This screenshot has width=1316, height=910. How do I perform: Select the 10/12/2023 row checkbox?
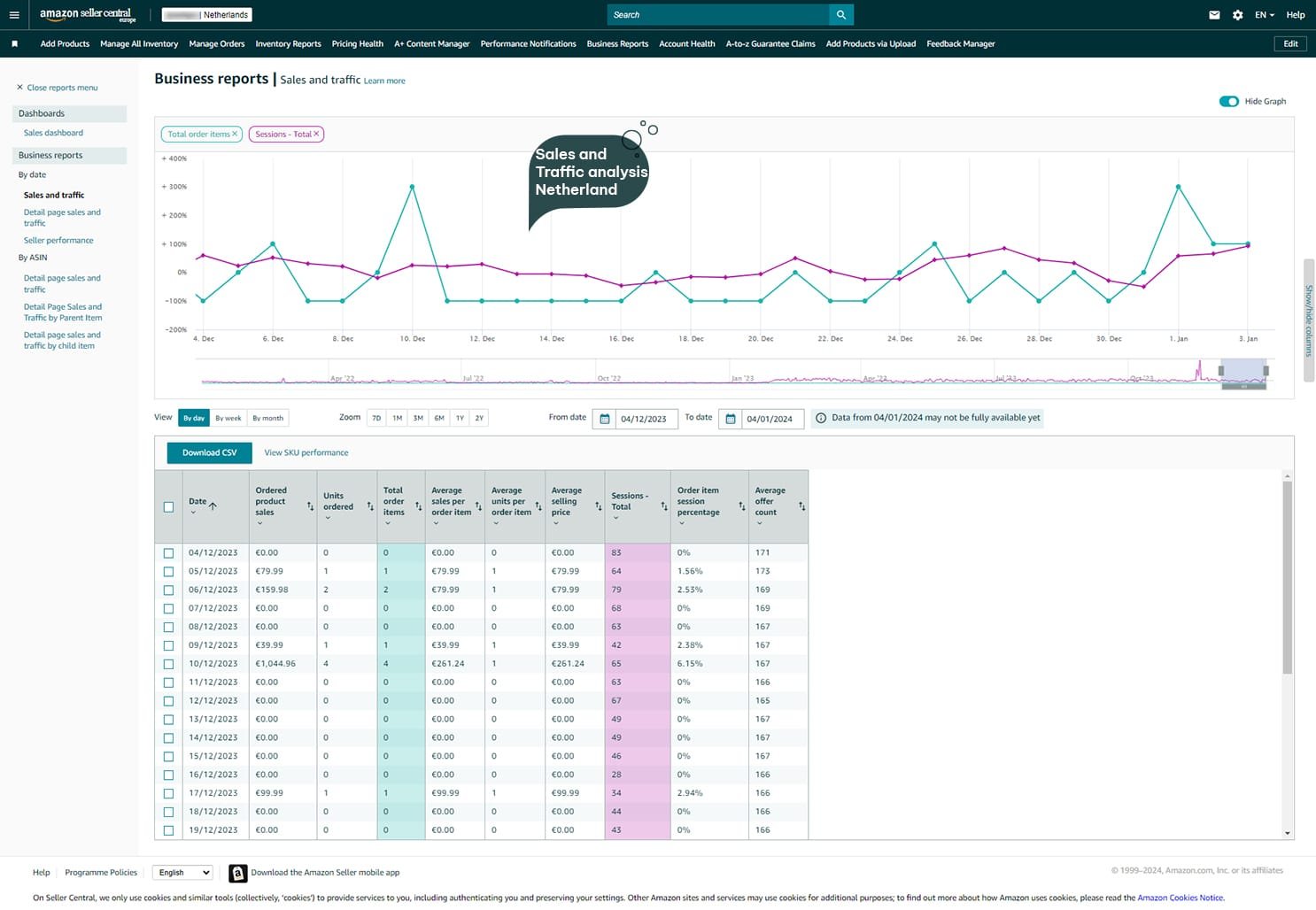(x=168, y=664)
